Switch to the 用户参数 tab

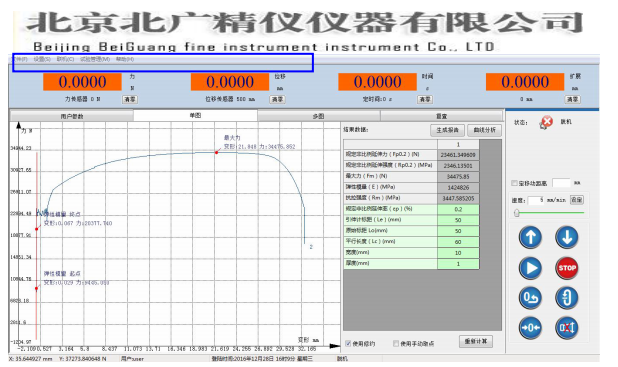[x=72, y=116]
